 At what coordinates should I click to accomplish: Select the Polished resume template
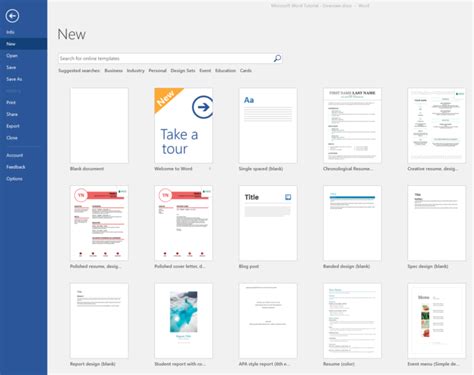pyautogui.click(x=99, y=223)
